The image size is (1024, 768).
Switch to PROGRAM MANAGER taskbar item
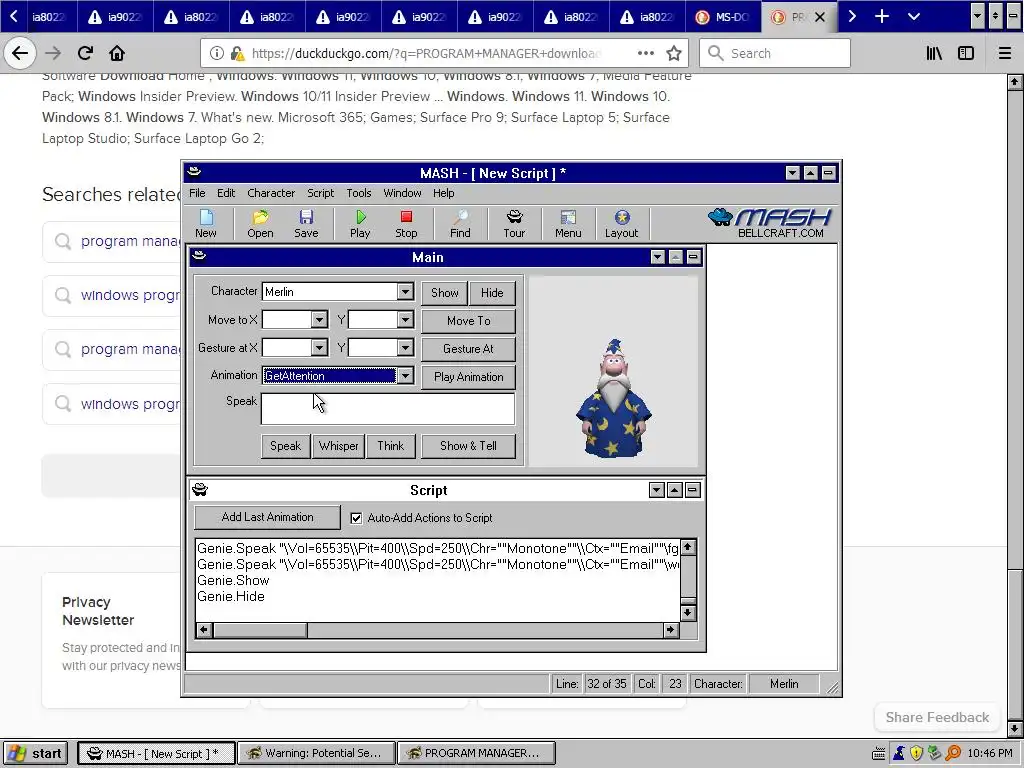click(476, 753)
